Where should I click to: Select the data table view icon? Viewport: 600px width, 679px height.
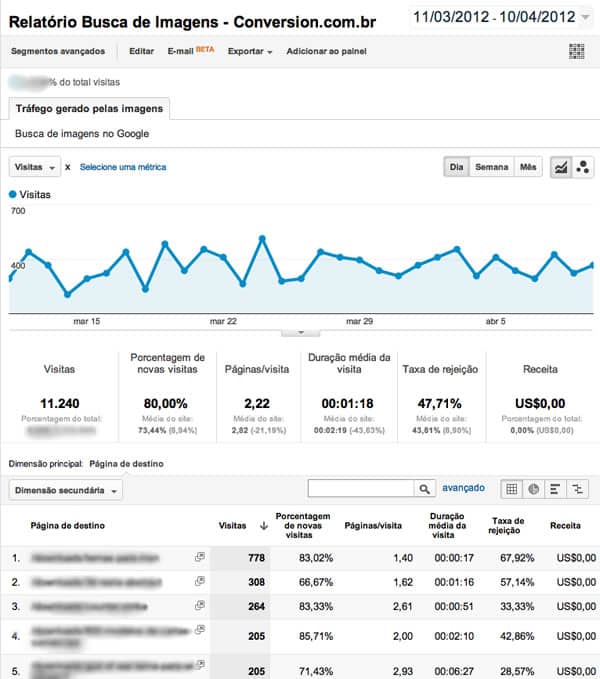511,489
